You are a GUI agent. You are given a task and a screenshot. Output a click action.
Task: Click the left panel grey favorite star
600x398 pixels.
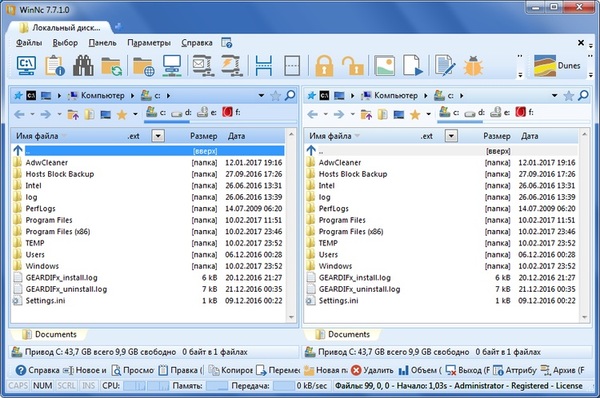point(275,95)
